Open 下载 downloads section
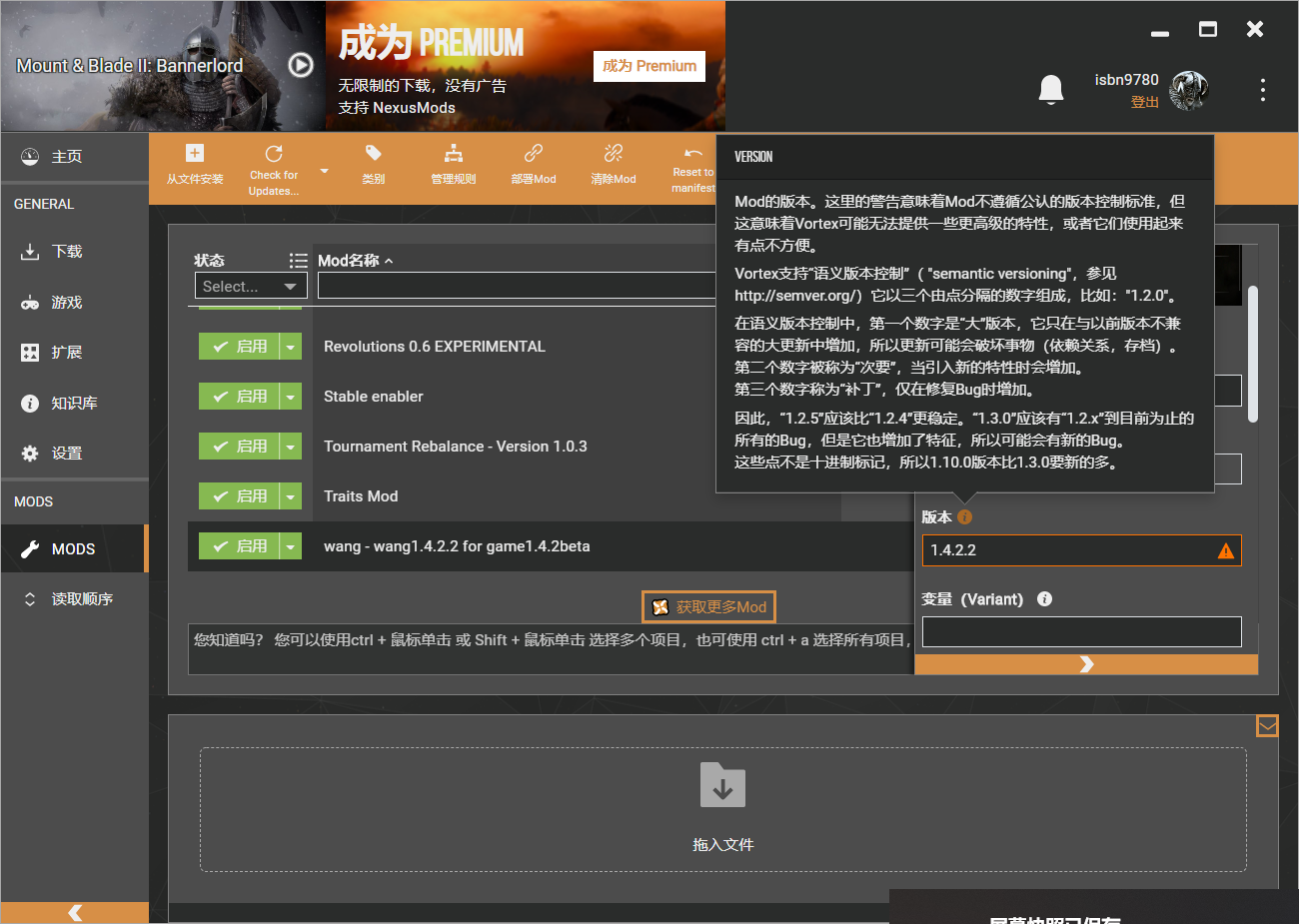 pyautogui.click(x=74, y=252)
